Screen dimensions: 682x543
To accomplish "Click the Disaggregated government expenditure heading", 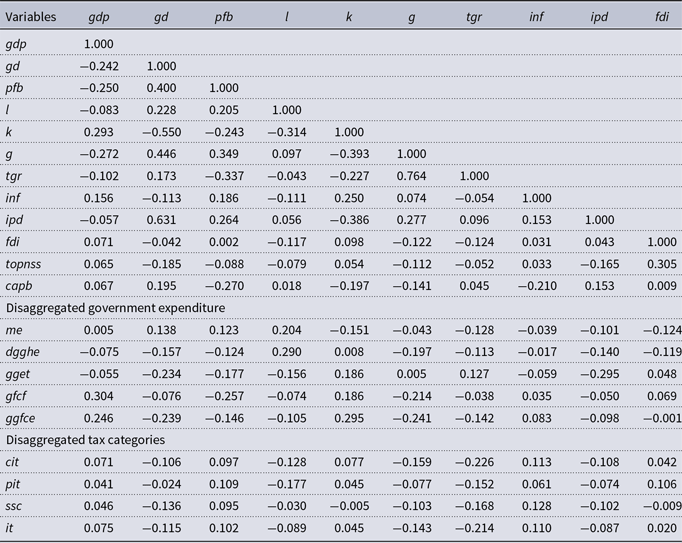I will [x=115, y=308].
